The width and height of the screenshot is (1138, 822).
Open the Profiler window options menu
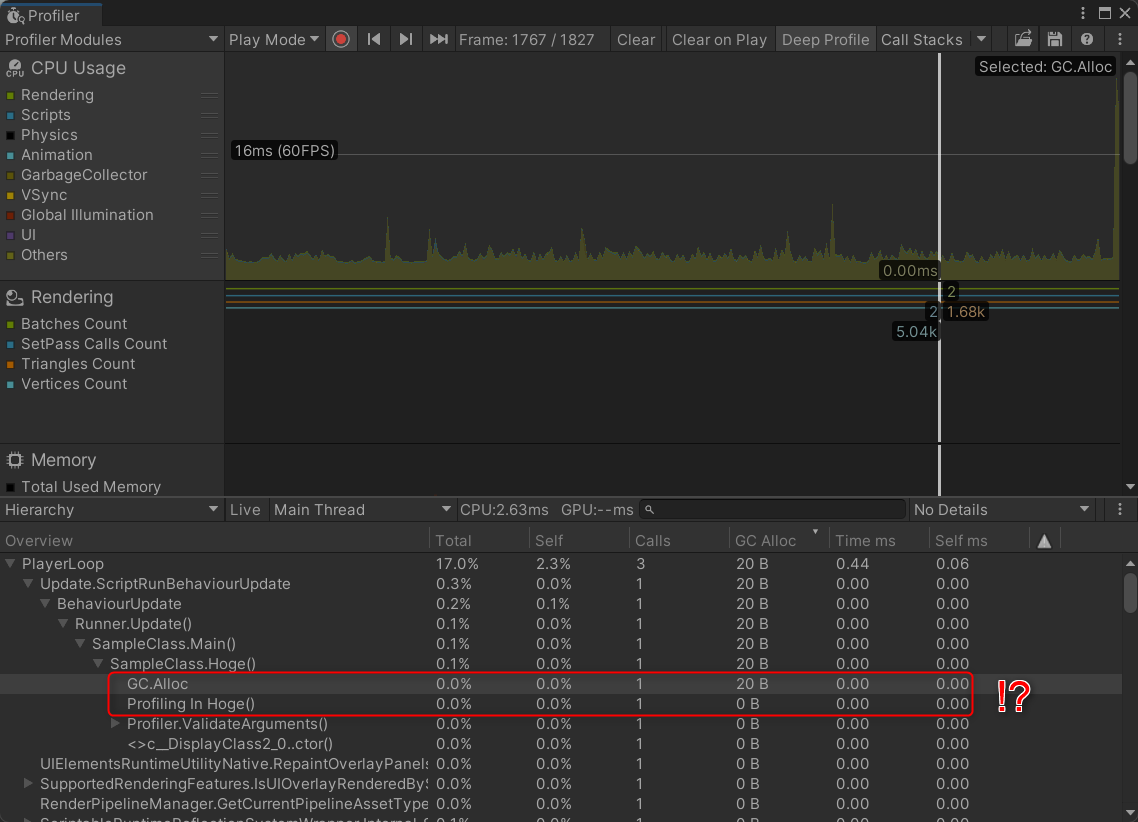1083,13
